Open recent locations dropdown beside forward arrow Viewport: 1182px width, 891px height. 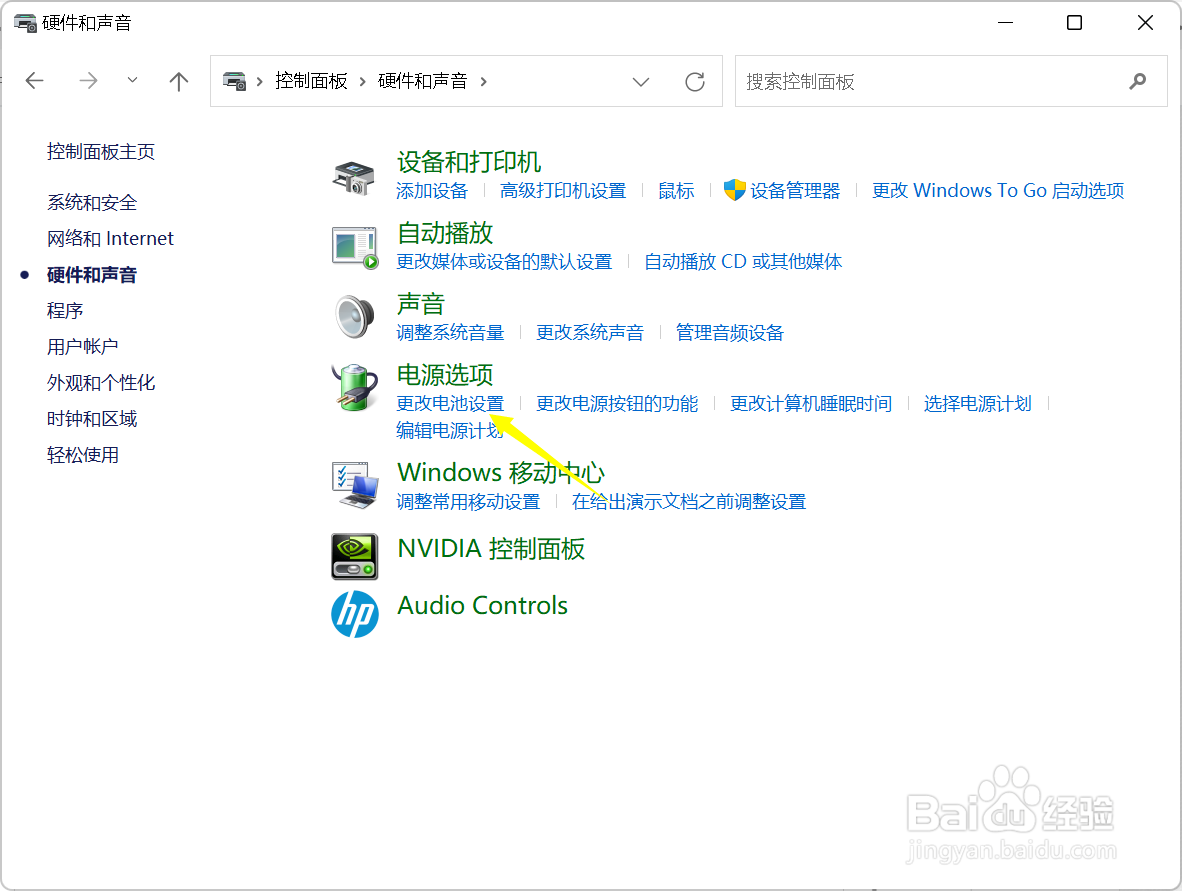132,81
